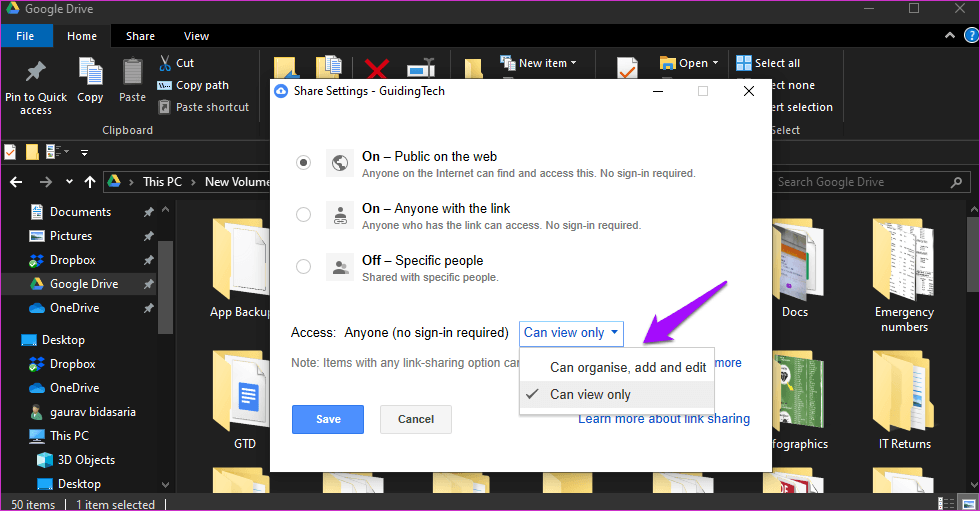Screen dimensions: 980x511
Task: Click the Emergency numbers folder
Action: click(x=904, y=275)
